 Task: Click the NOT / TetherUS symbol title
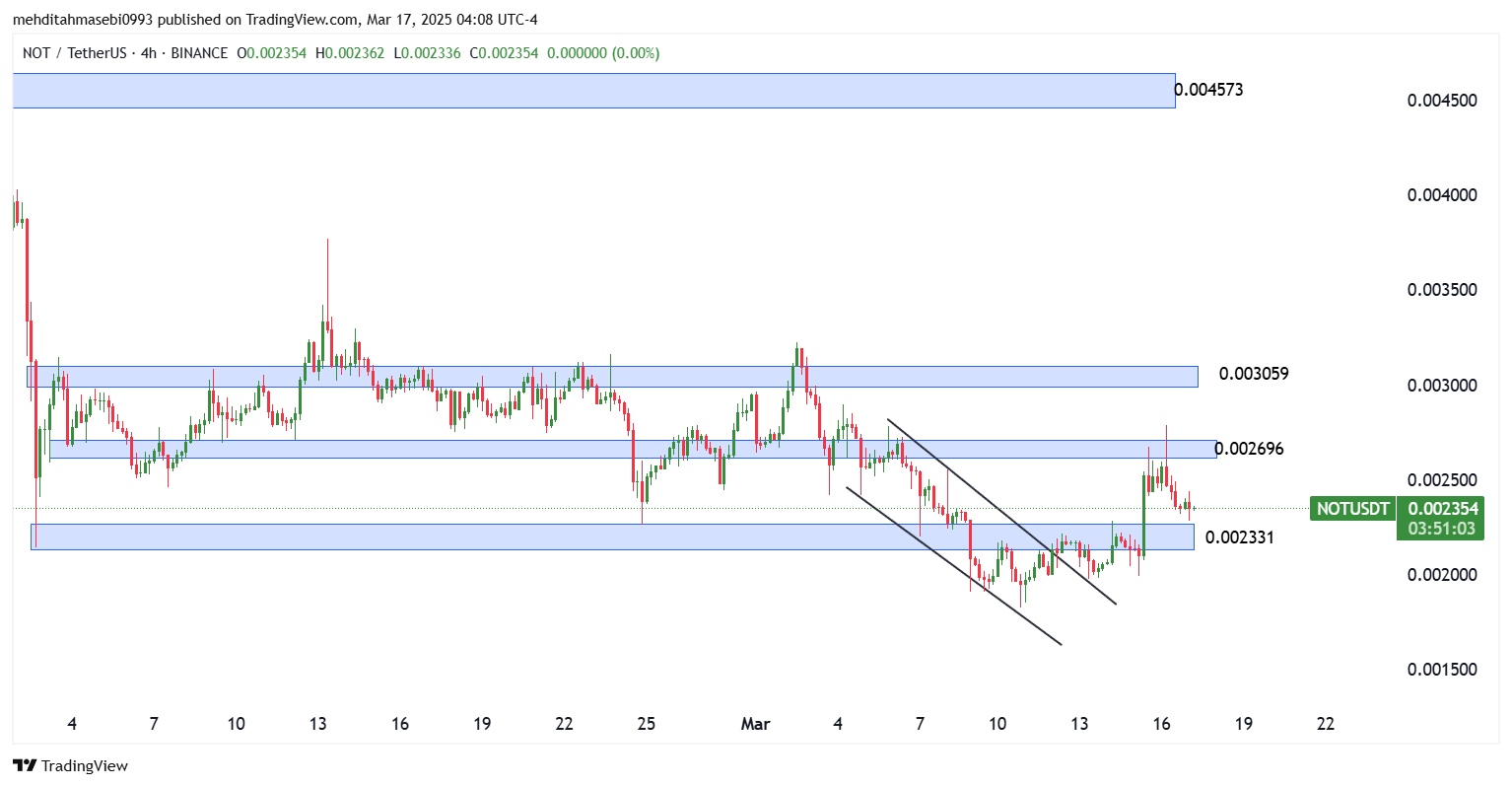(77, 53)
